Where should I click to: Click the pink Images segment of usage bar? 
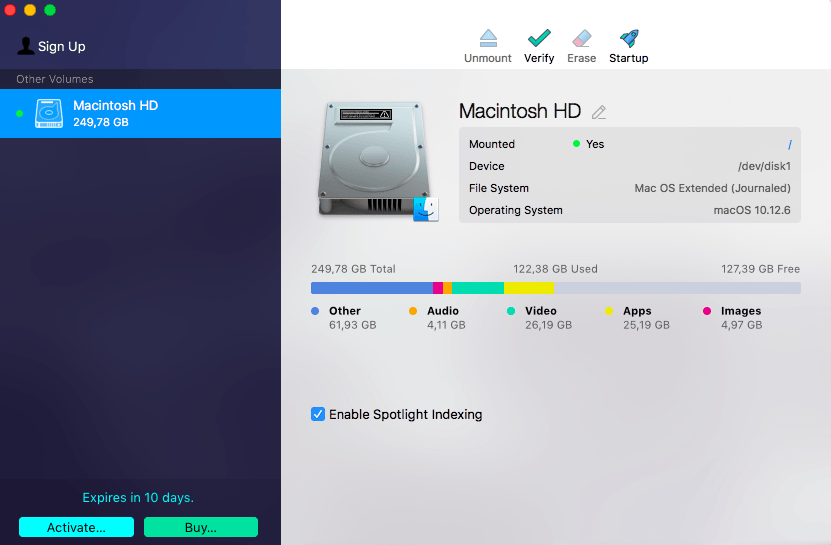coord(438,288)
